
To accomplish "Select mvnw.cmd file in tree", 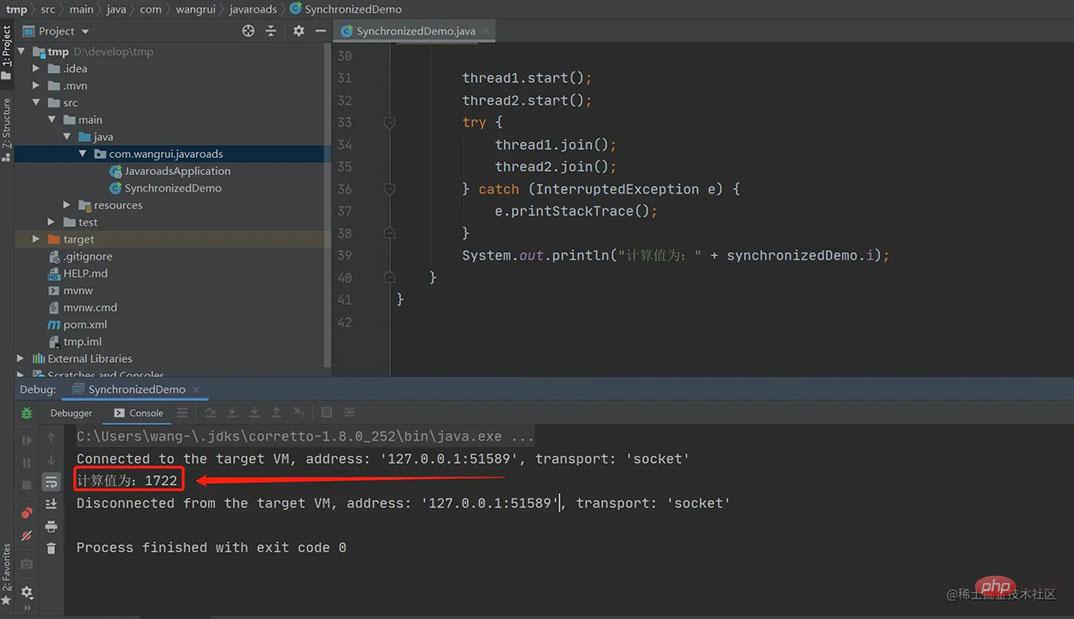I will (x=82, y=307).
